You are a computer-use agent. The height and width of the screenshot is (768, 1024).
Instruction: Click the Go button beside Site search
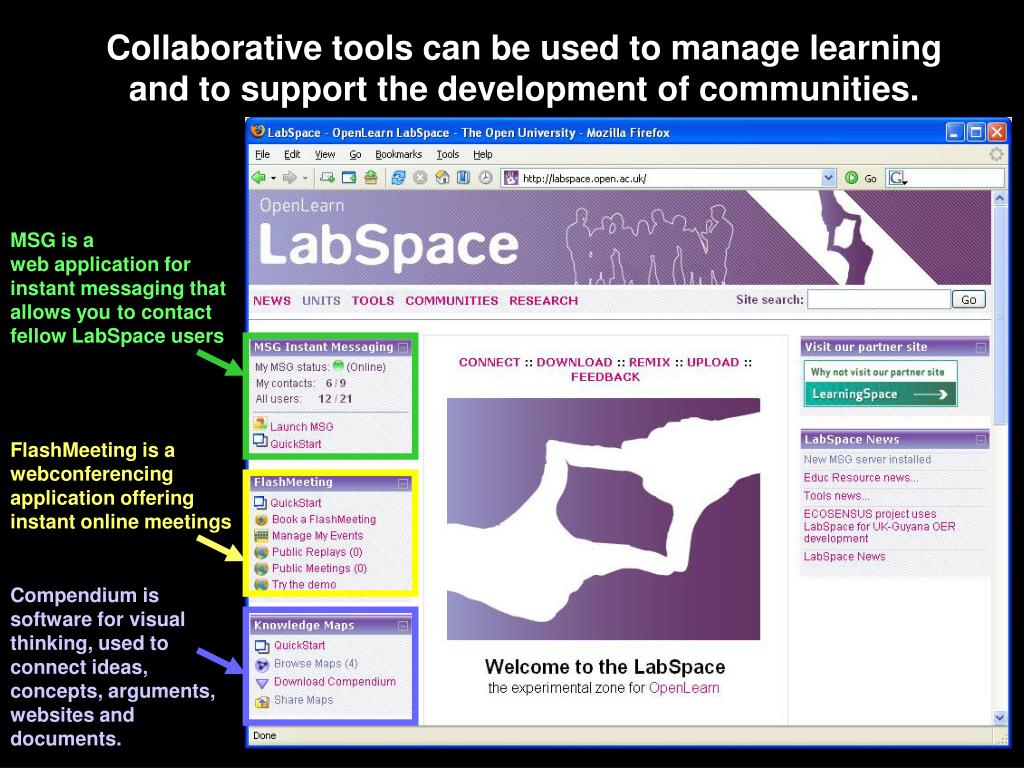coord(968,300)
